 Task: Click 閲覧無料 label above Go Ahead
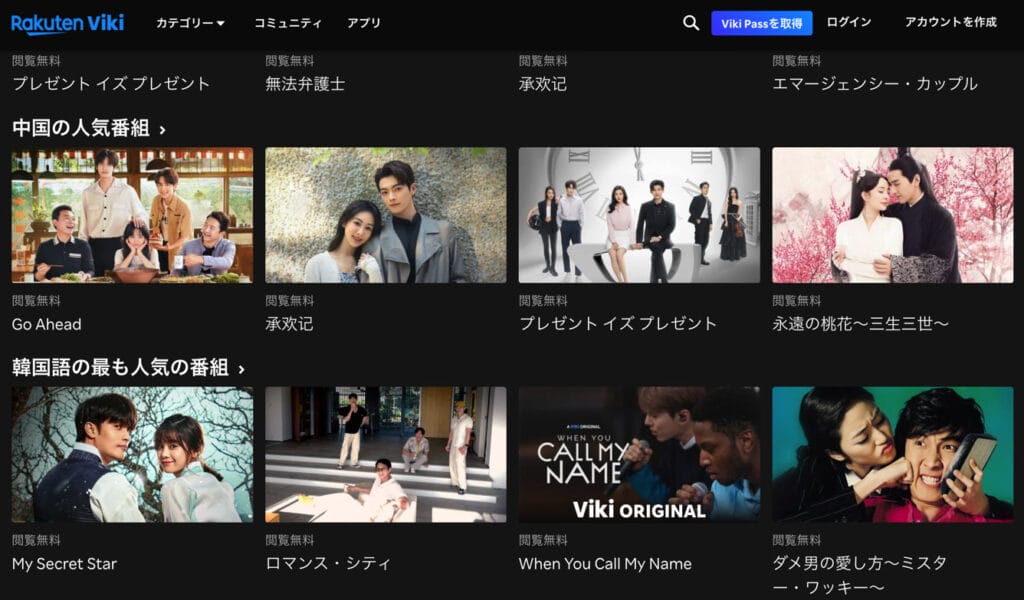coord(36,301)
